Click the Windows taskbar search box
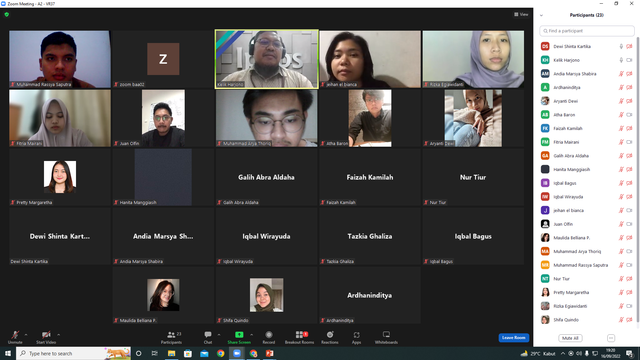Image resolution: width=640 pixels, height=360 pixels. click(x=73, y=353)
